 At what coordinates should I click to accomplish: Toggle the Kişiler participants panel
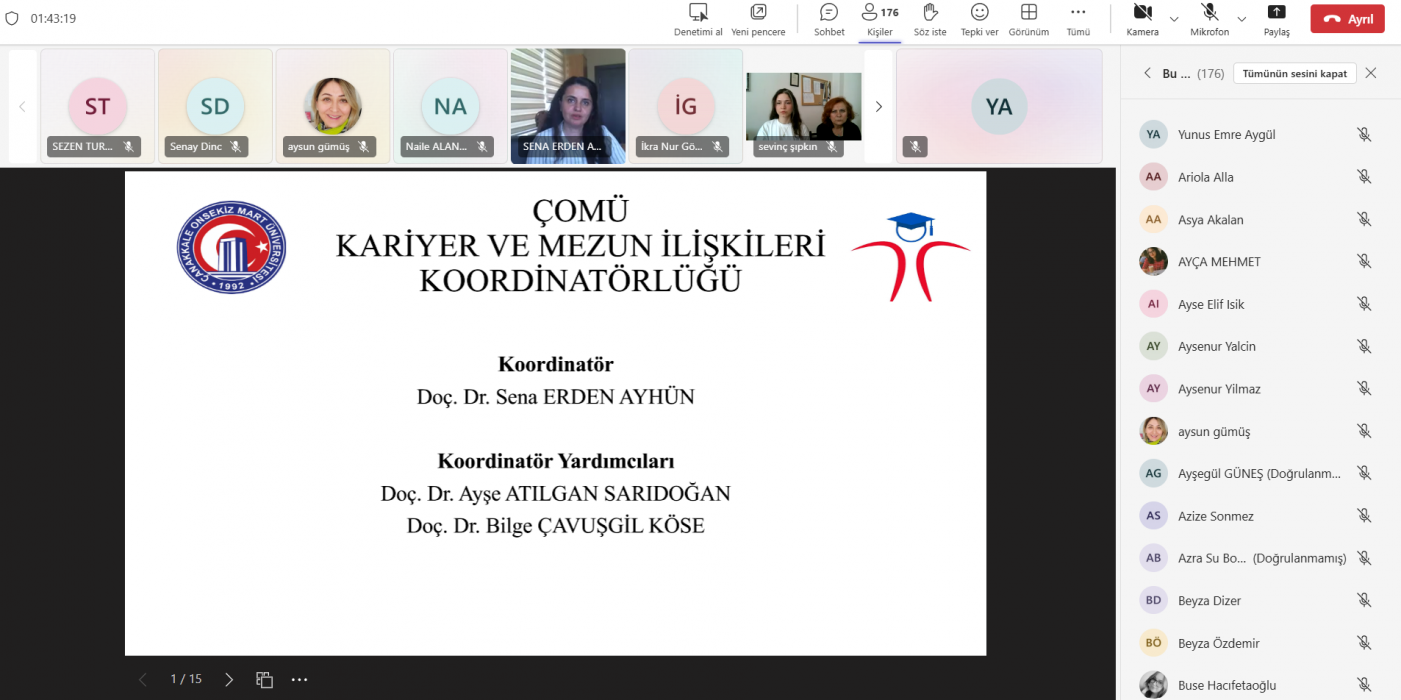coord(880,20)
